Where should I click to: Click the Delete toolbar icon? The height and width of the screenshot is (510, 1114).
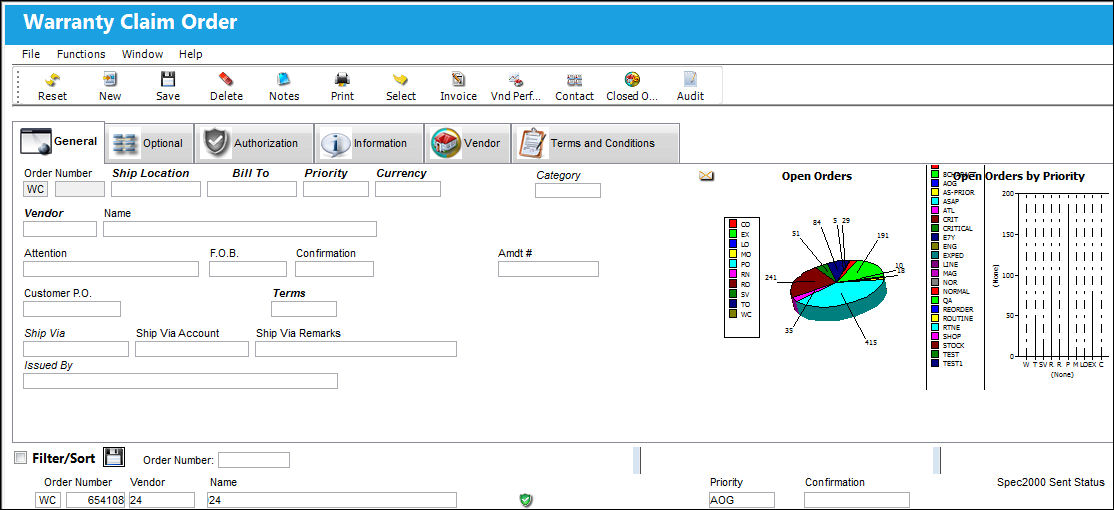(x=226, y=87)
